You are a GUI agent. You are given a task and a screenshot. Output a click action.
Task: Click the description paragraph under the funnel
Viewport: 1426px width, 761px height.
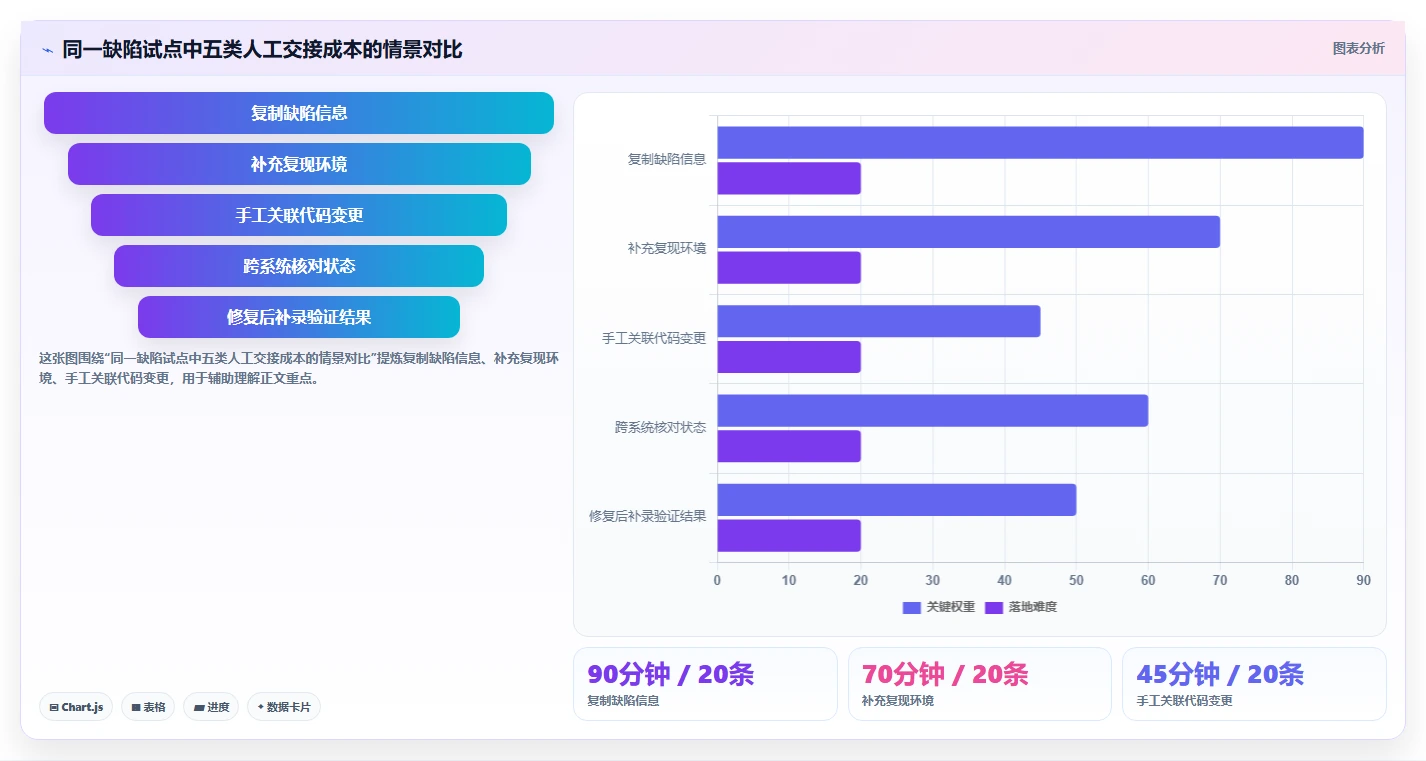click(299, 368)
